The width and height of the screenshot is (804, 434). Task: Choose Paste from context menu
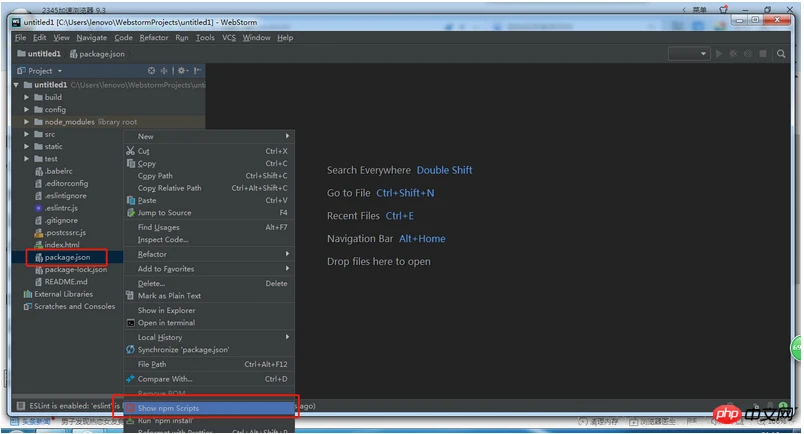click(x=209, y=200)
